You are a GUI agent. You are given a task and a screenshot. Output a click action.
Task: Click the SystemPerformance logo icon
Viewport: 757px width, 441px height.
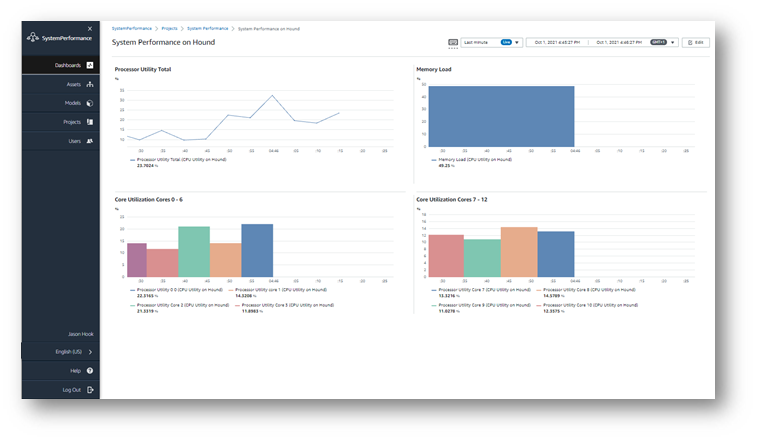point(34,37)
